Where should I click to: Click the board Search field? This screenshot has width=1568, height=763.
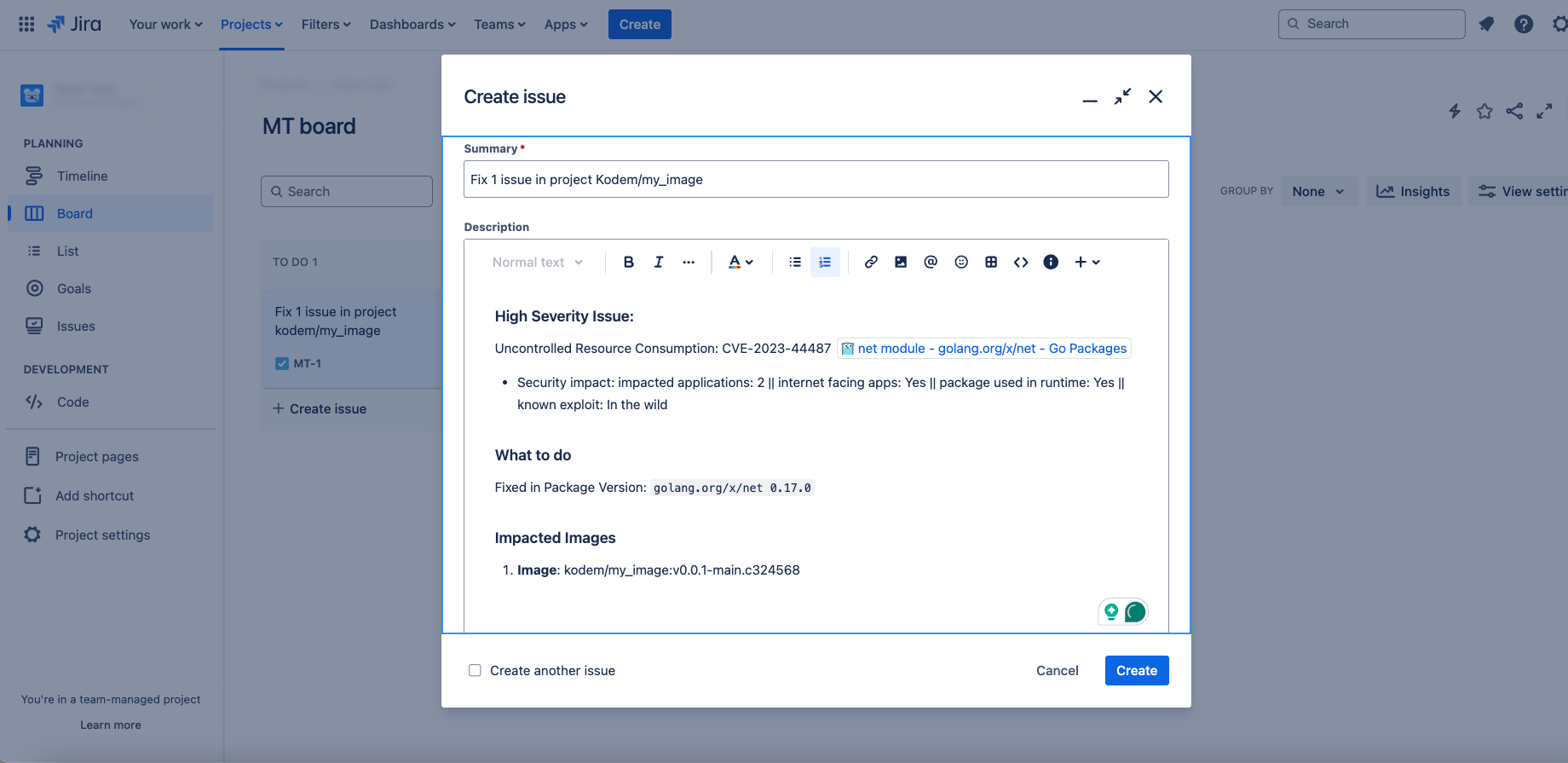(x=347, y=191)
